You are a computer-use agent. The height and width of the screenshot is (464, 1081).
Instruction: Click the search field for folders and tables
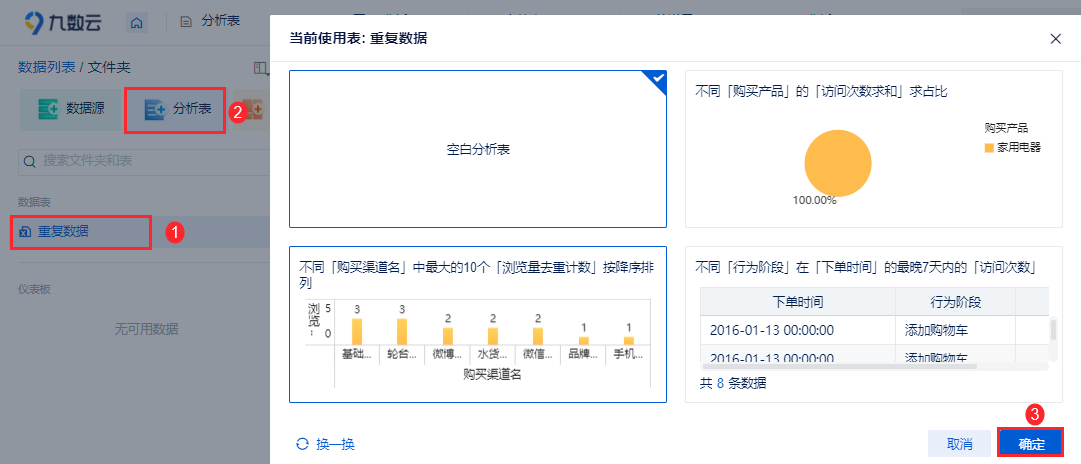143,161
